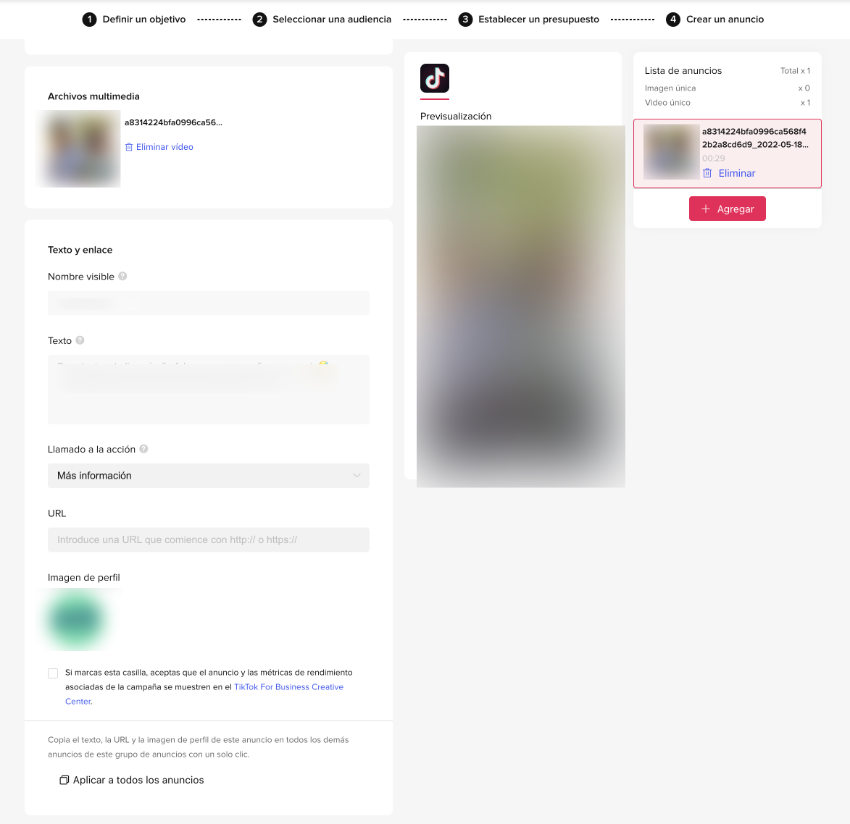Image resolution: width=850 pixels, height=824 pixels.
Task: Click the uploaded video thumbnail in Archivos multimedia
Action: click(x=81, y=149)
